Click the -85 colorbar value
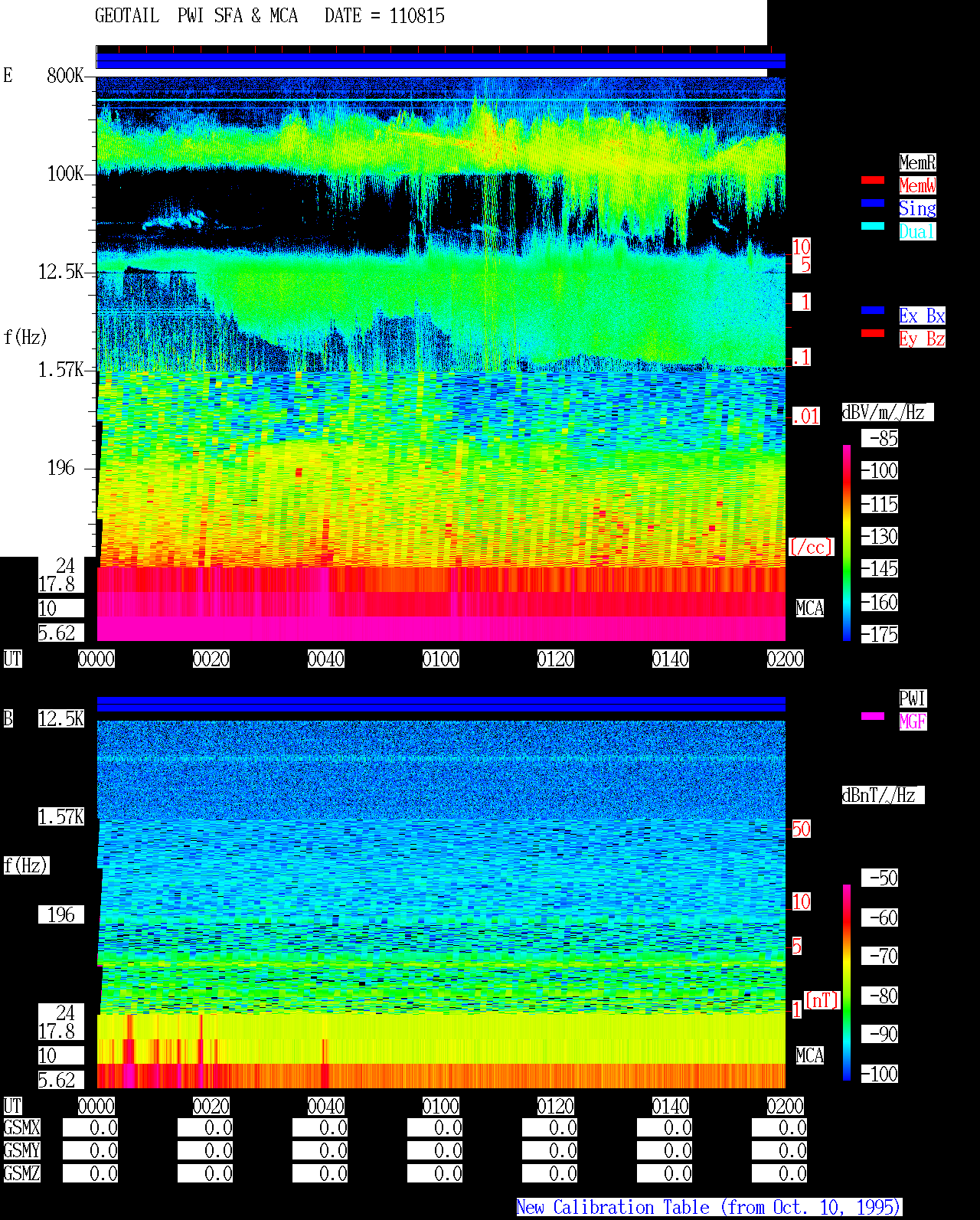Screen dimensions: 980x1220 880,438
